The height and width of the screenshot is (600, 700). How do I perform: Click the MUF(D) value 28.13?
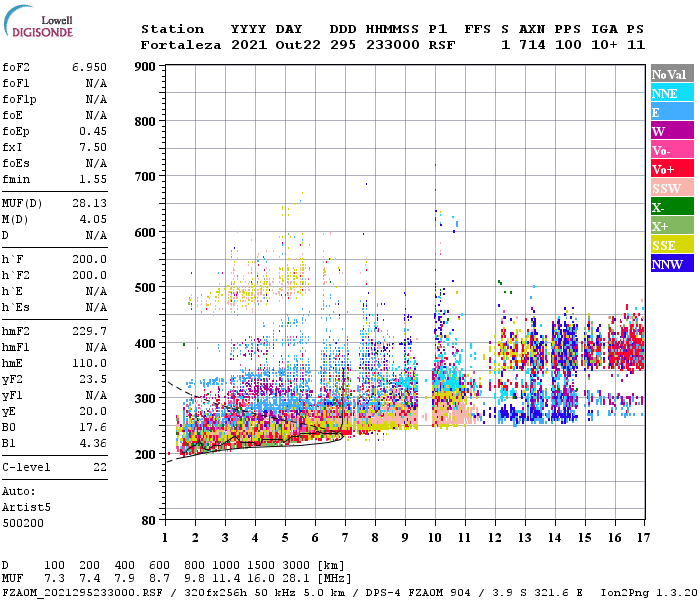[x=89, y=203]
